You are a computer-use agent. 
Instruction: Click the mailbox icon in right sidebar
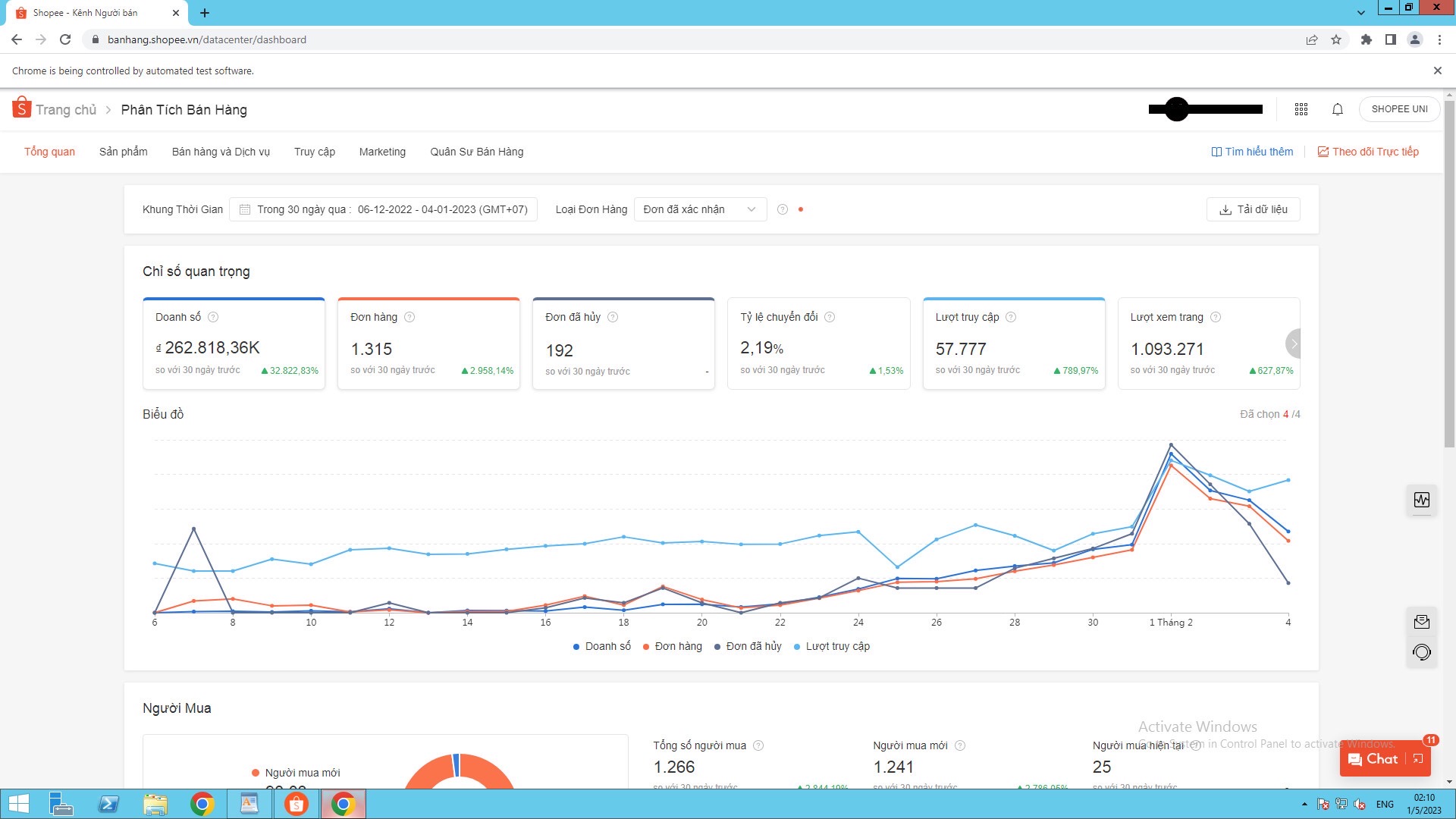click(1422, 622)
